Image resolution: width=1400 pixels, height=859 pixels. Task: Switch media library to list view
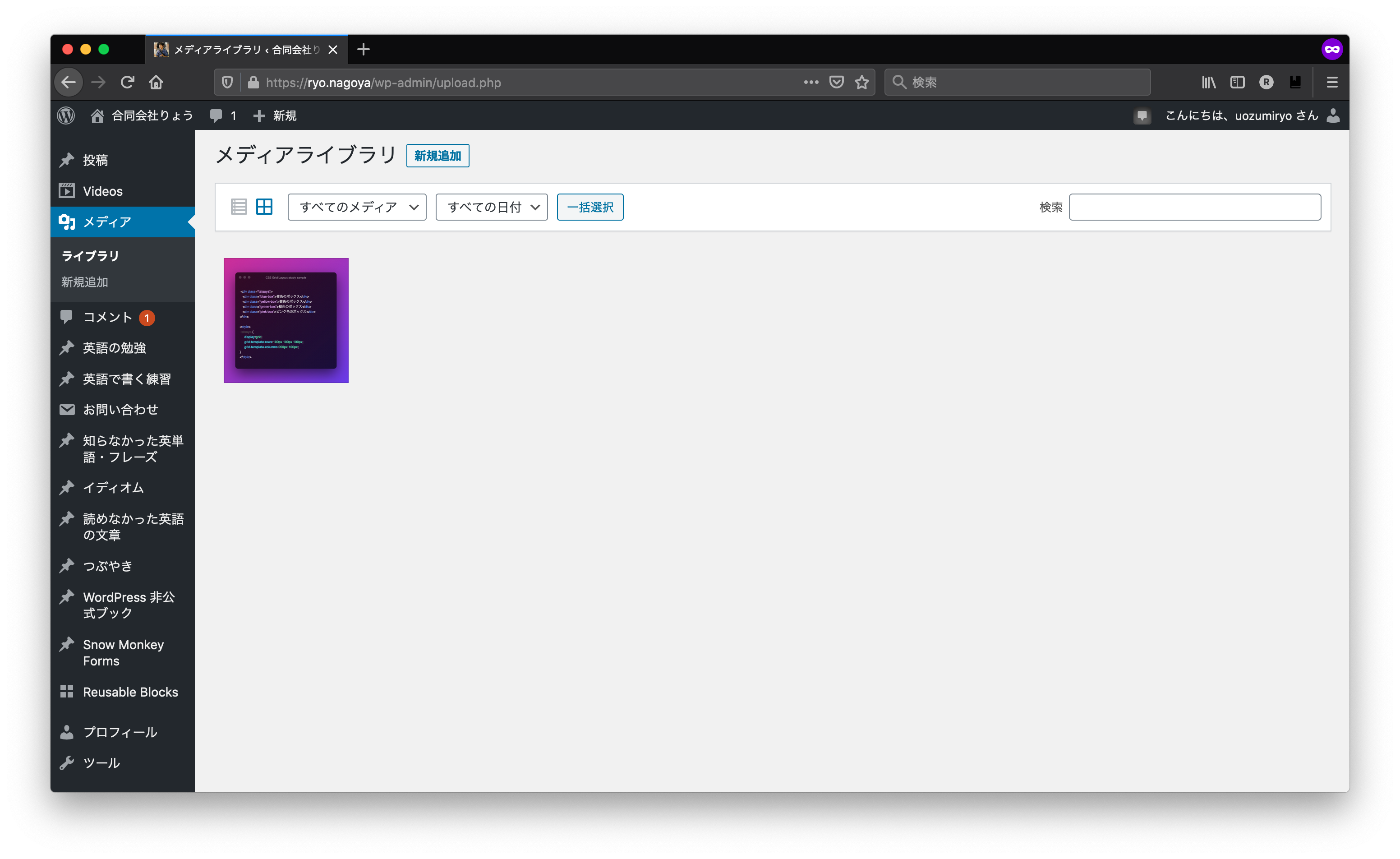click(x=239, y=207)
